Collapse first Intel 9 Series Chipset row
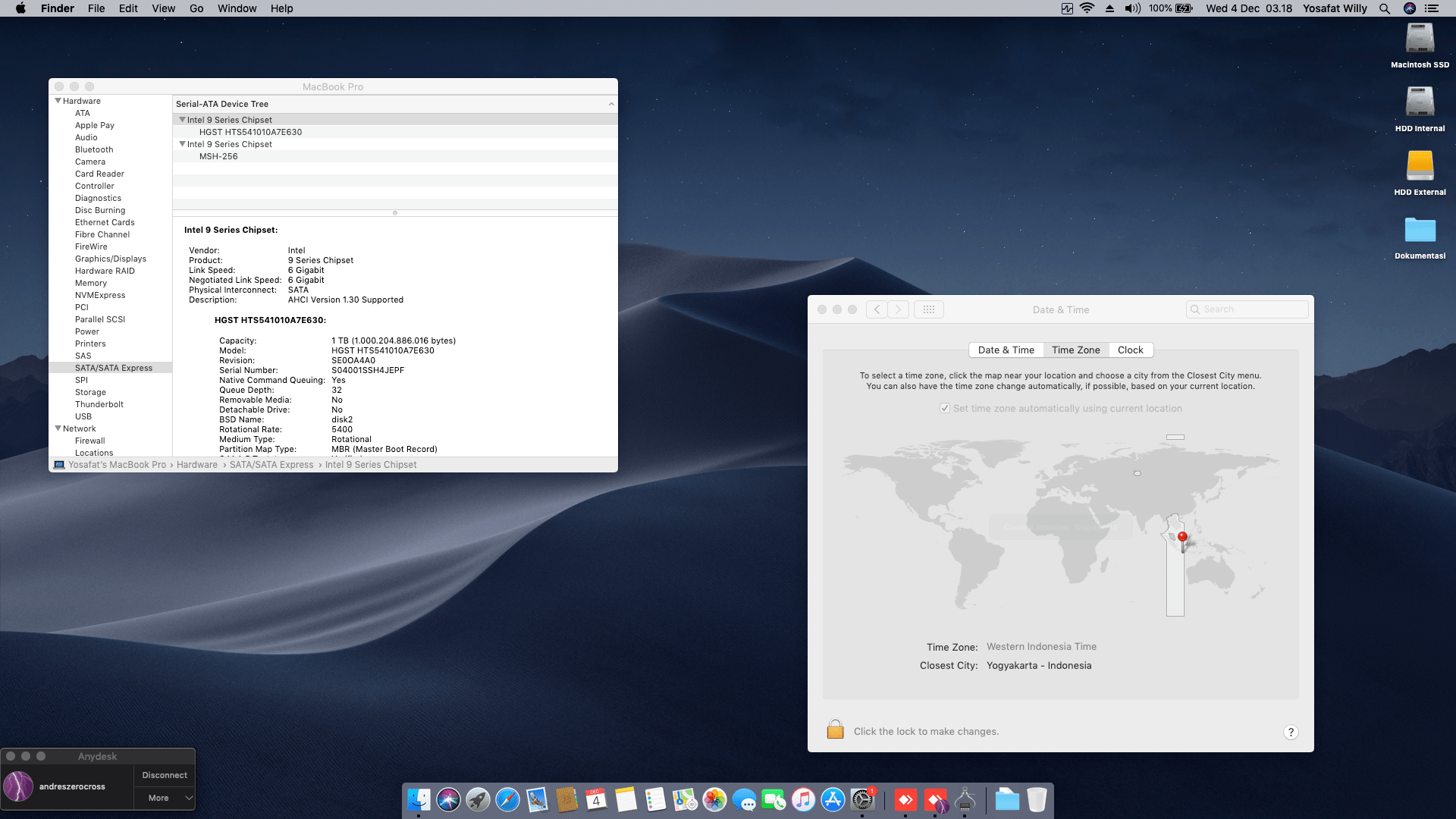Screen dimensions: 1456x819 pyautogui.click(x=182, y=120)
